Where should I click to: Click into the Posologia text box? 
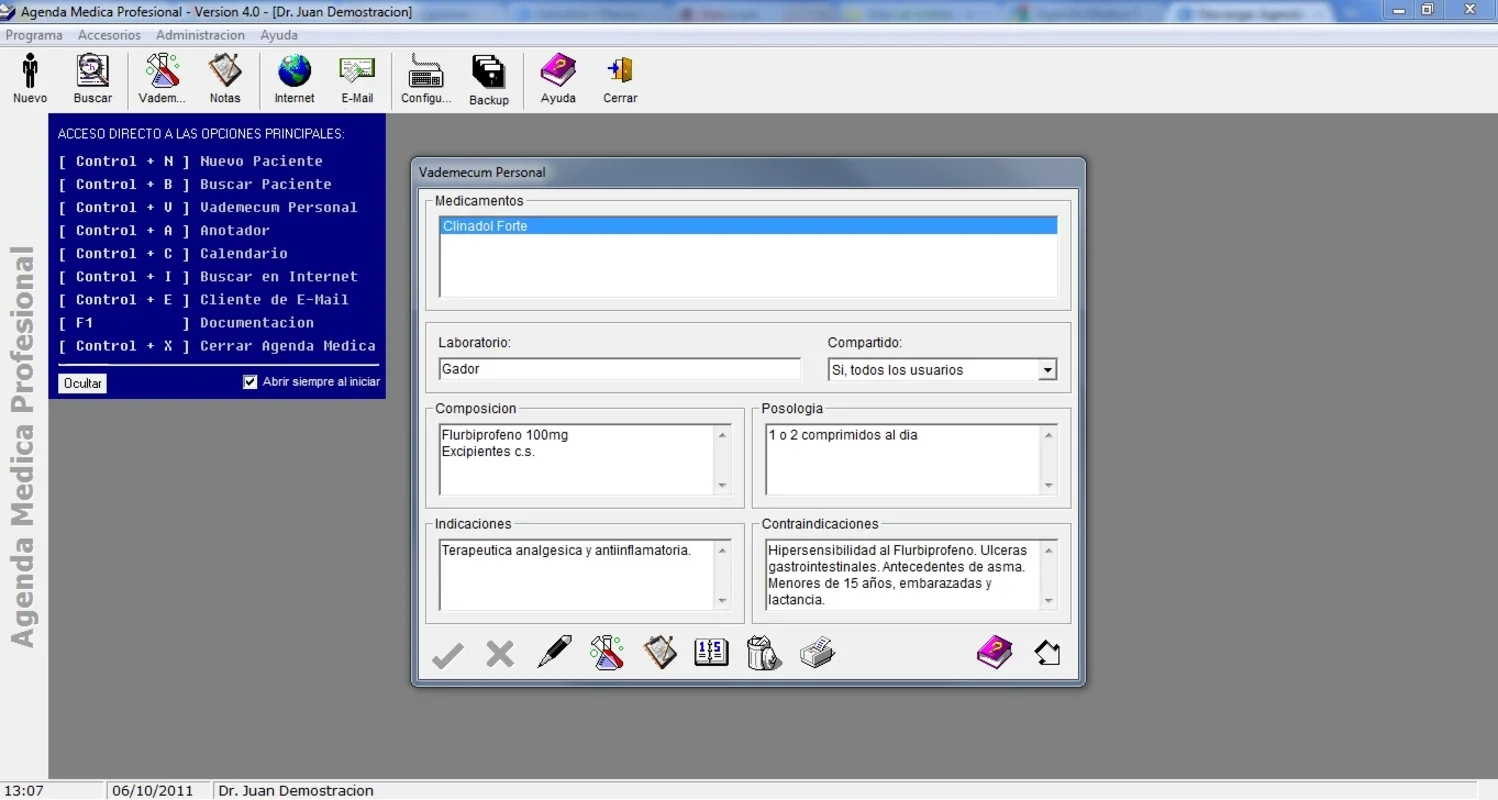903,459
